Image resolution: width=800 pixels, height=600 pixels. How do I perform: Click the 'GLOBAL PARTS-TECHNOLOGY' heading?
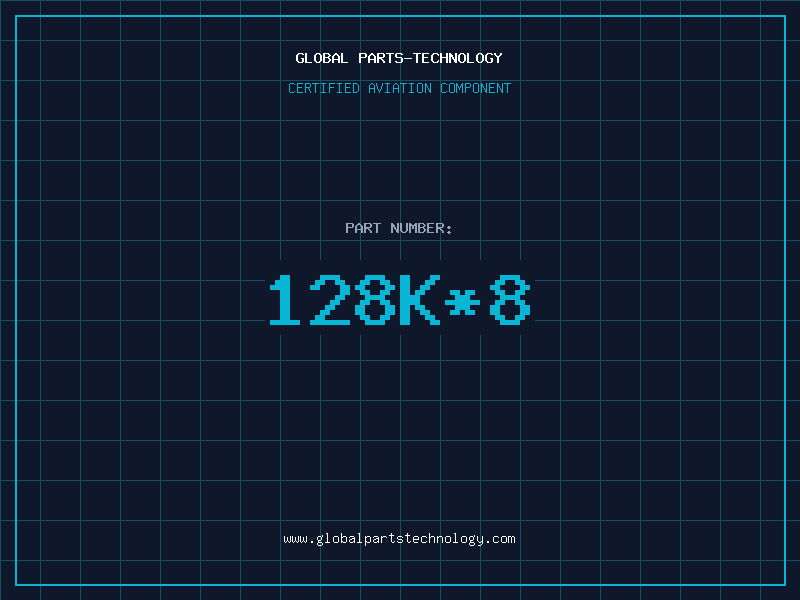pos(399,58)
